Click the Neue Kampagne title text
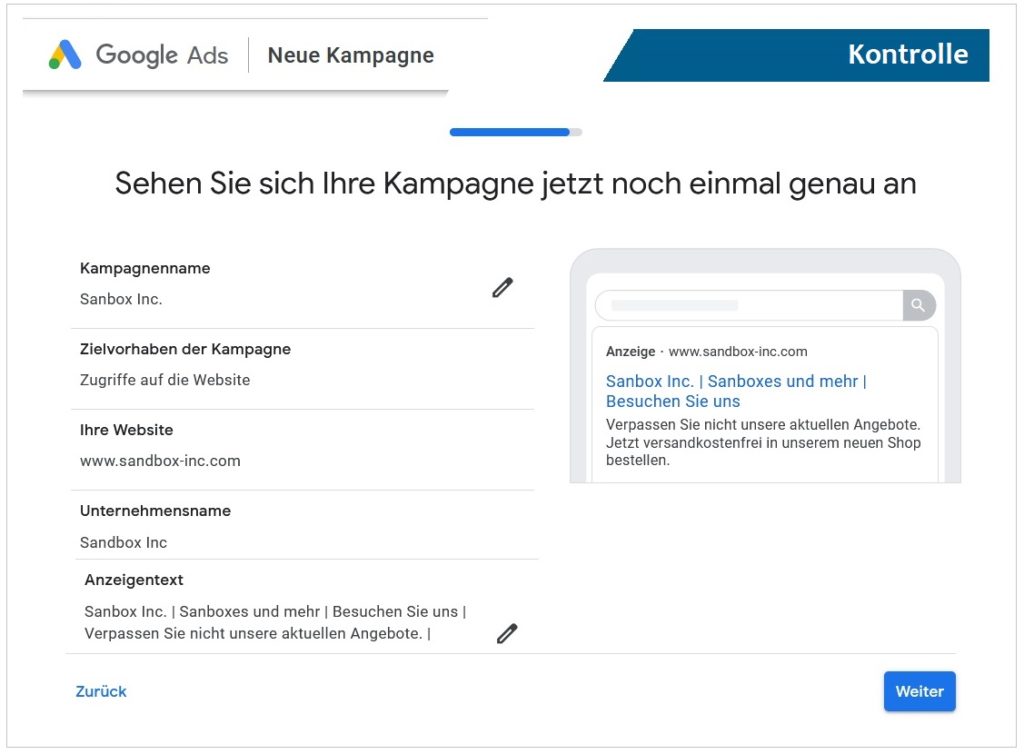The width and height of the screenshot is (1024, 754). (351, 55)
